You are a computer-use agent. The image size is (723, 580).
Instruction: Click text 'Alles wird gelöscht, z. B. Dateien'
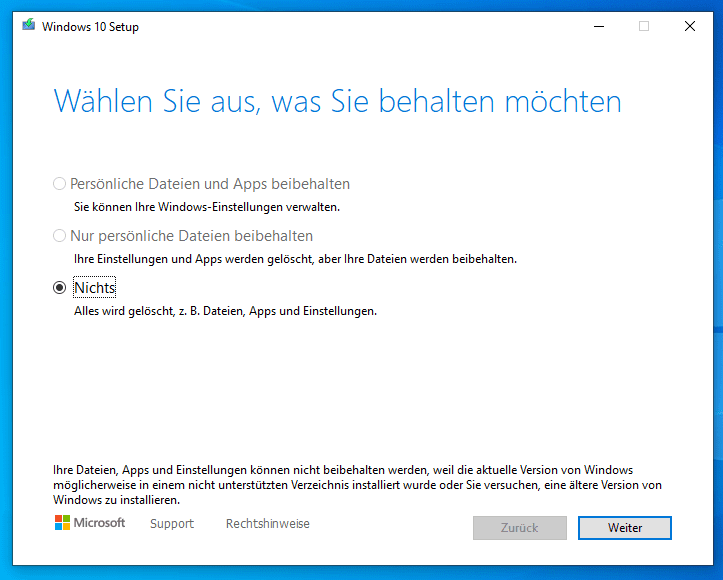coord(160,311)
